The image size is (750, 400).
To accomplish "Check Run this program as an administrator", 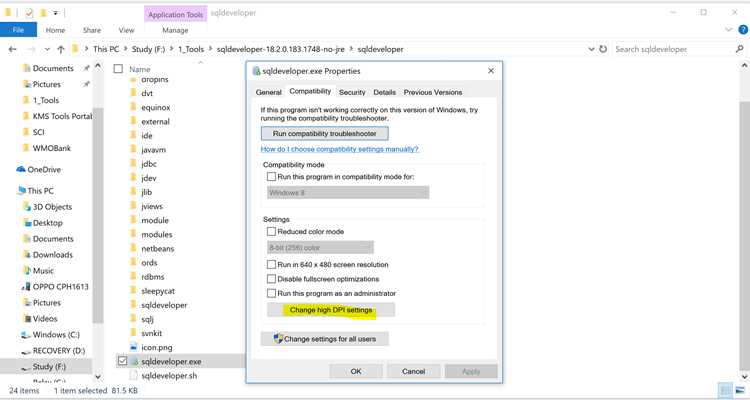I will click(x=271, y=293).
